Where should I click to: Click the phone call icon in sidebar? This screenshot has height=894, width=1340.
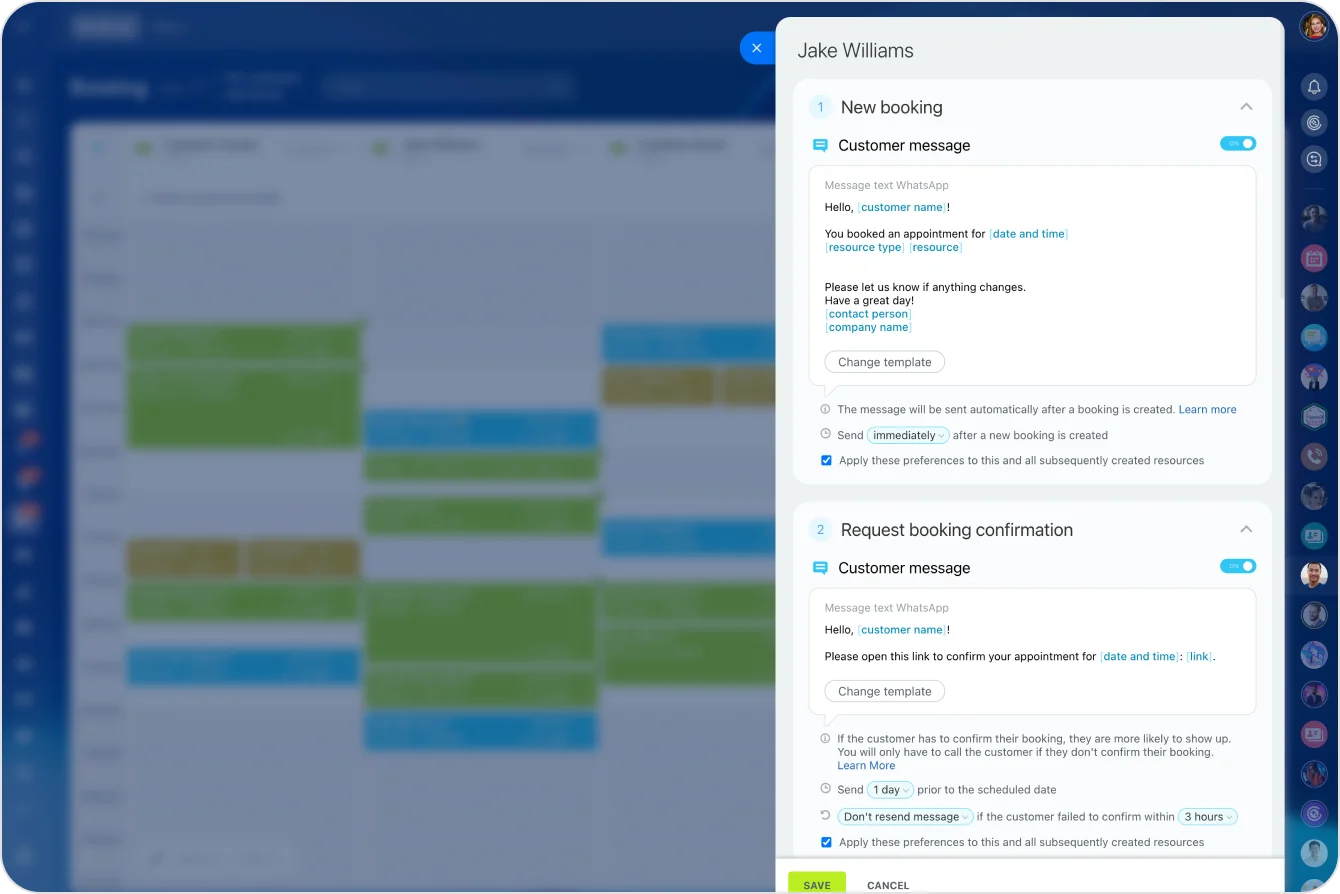[1314, 457]
